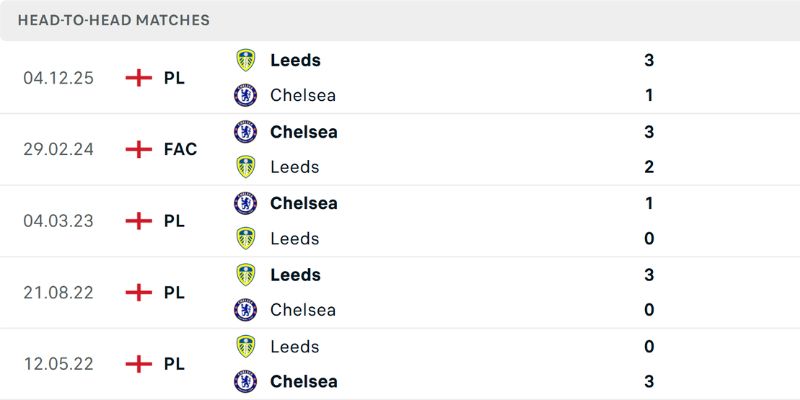Open the match dated 04.03.23

pyautogui.click(x=58, y=221)
